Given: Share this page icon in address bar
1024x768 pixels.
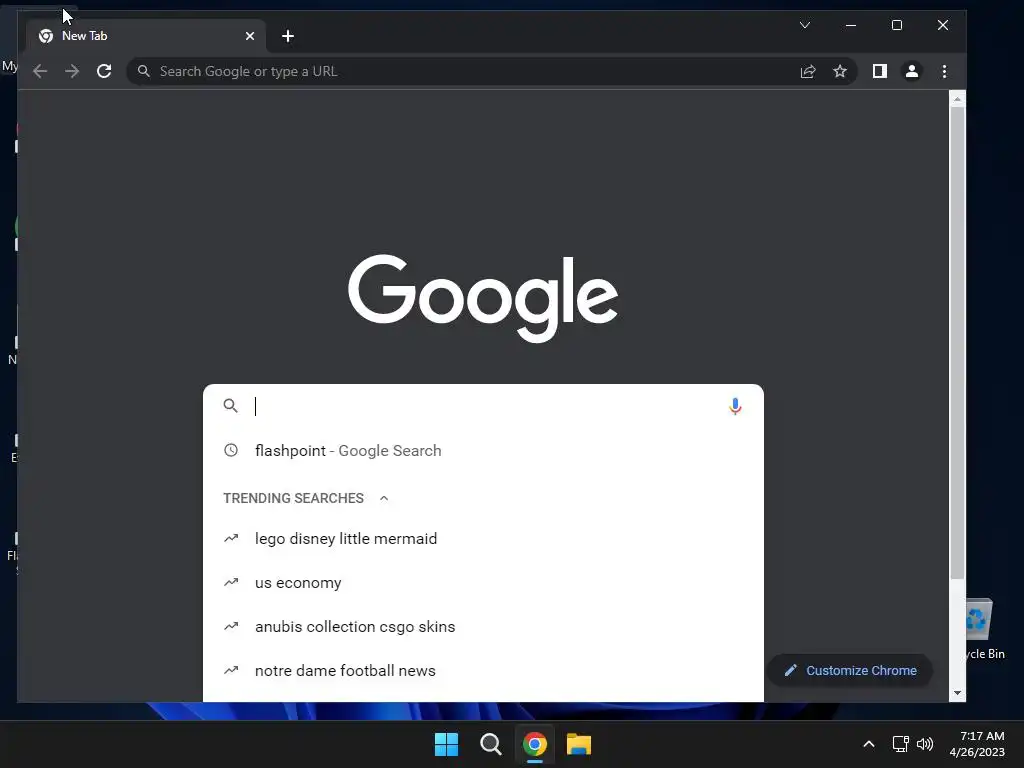Looking at the screenshot, I should tap(808, 71).
